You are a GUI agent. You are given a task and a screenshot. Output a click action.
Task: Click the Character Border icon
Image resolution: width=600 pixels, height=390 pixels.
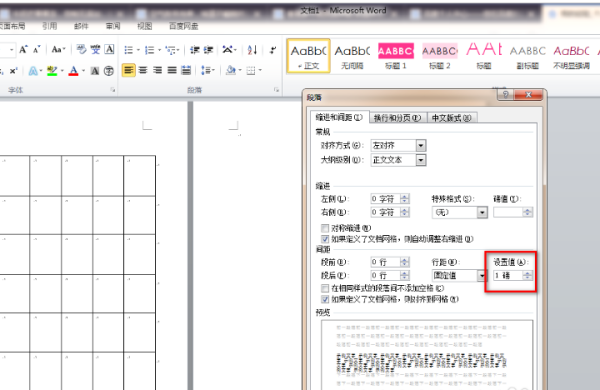click(109, 49)
